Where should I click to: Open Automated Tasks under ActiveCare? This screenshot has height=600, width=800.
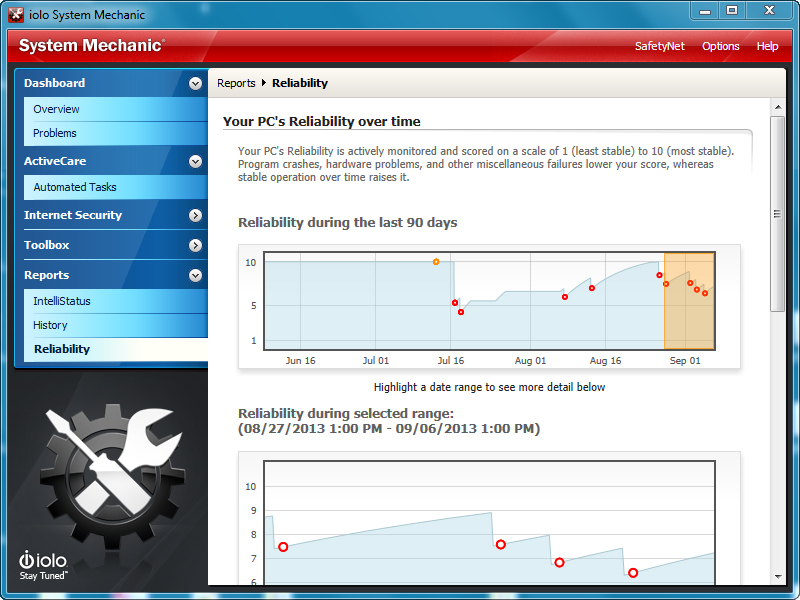116,187
